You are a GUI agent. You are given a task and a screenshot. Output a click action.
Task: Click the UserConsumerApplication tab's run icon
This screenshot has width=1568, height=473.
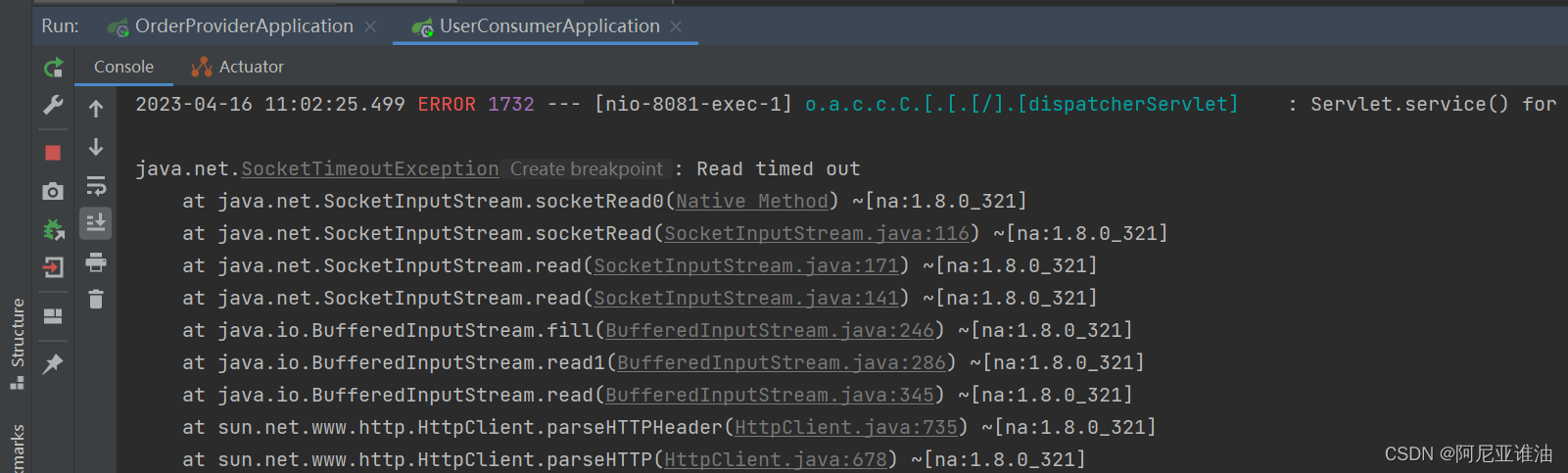pyautogui.click(x=422, y=27)
